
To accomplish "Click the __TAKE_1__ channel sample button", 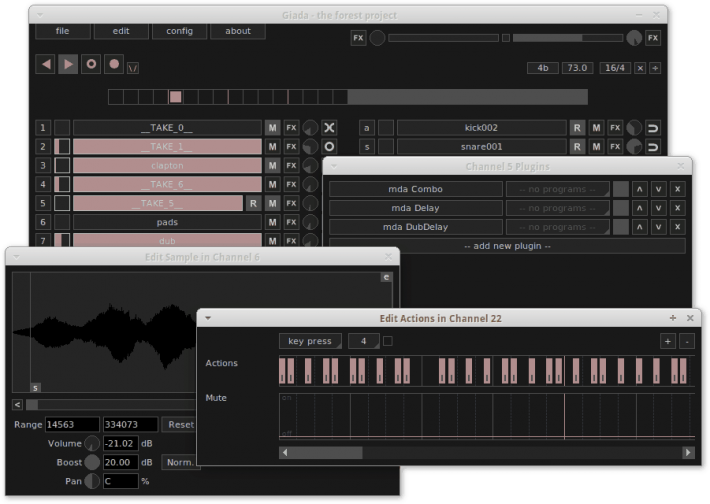I will click(x=167, y=147).
